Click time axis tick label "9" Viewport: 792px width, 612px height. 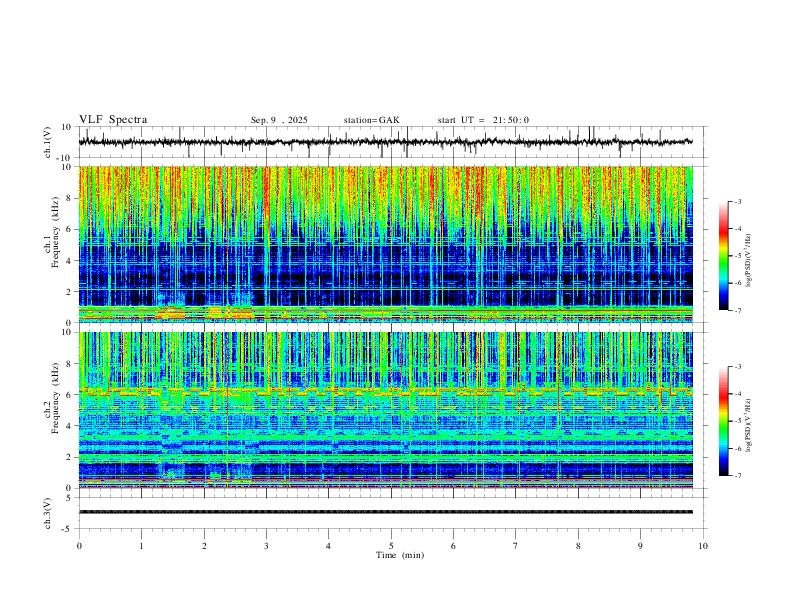640,546
